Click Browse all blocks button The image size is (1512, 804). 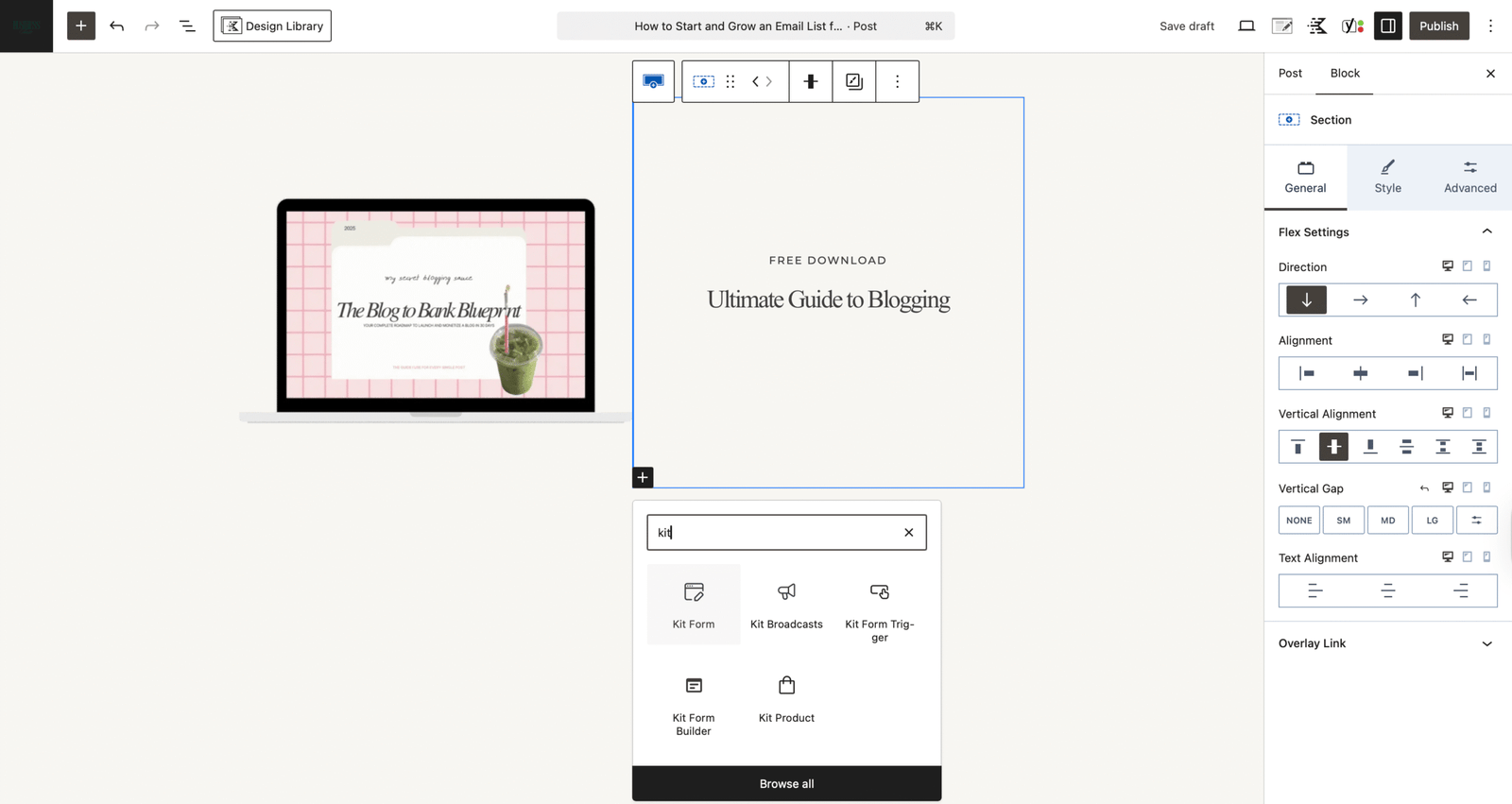[786, 783]
